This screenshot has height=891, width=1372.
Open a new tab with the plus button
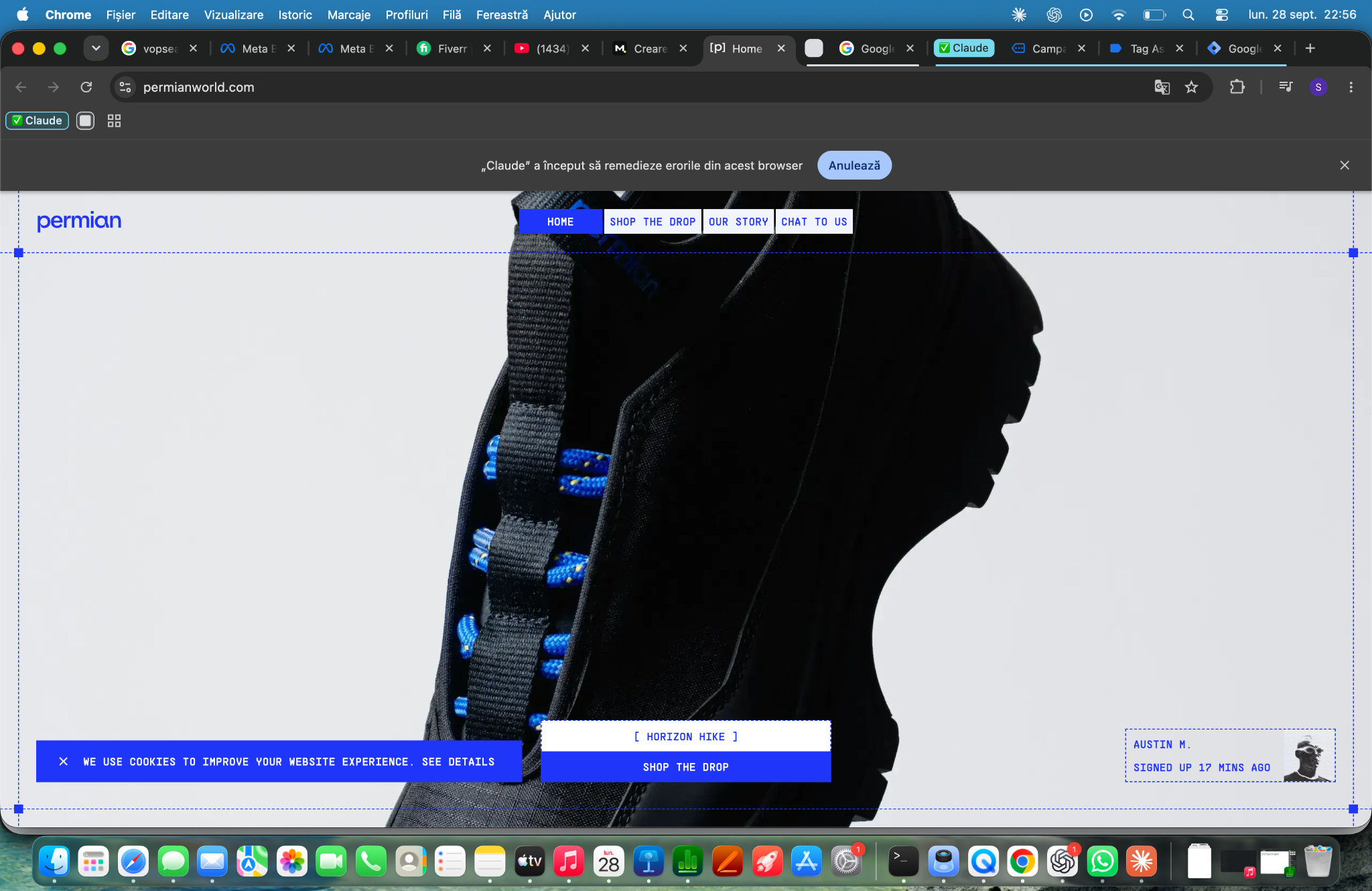[x=1310, y=48]
